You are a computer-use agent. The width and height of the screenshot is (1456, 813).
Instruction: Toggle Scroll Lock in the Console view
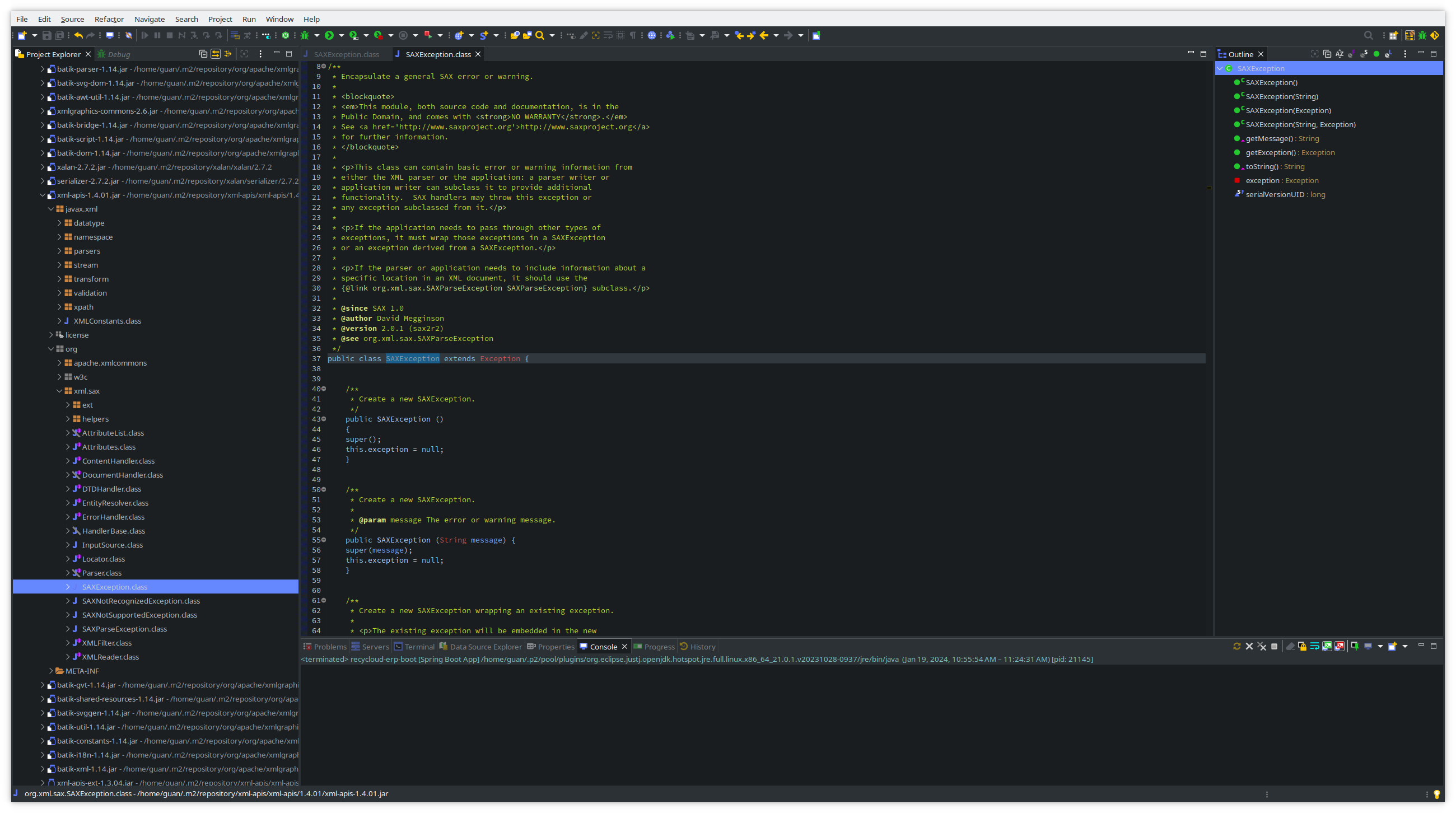pos(1303,646)
